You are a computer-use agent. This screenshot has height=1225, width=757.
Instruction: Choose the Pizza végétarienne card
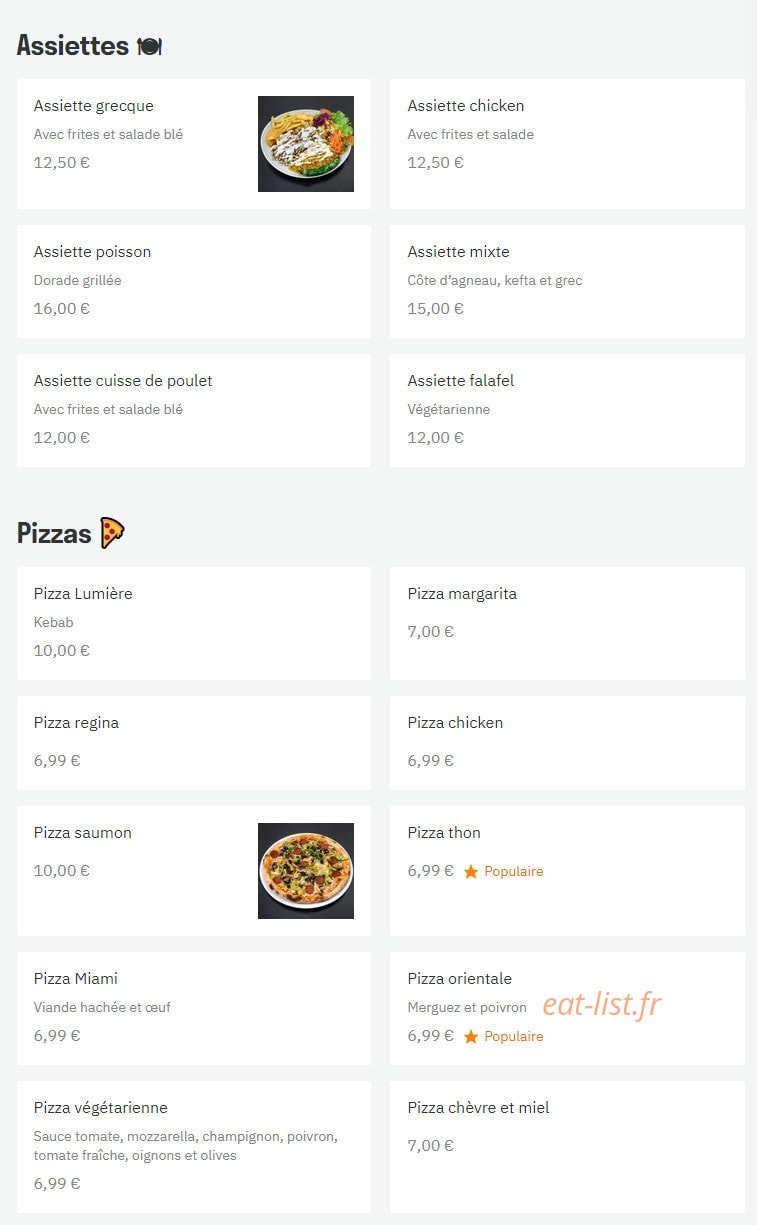click(x=194, y=1147)
